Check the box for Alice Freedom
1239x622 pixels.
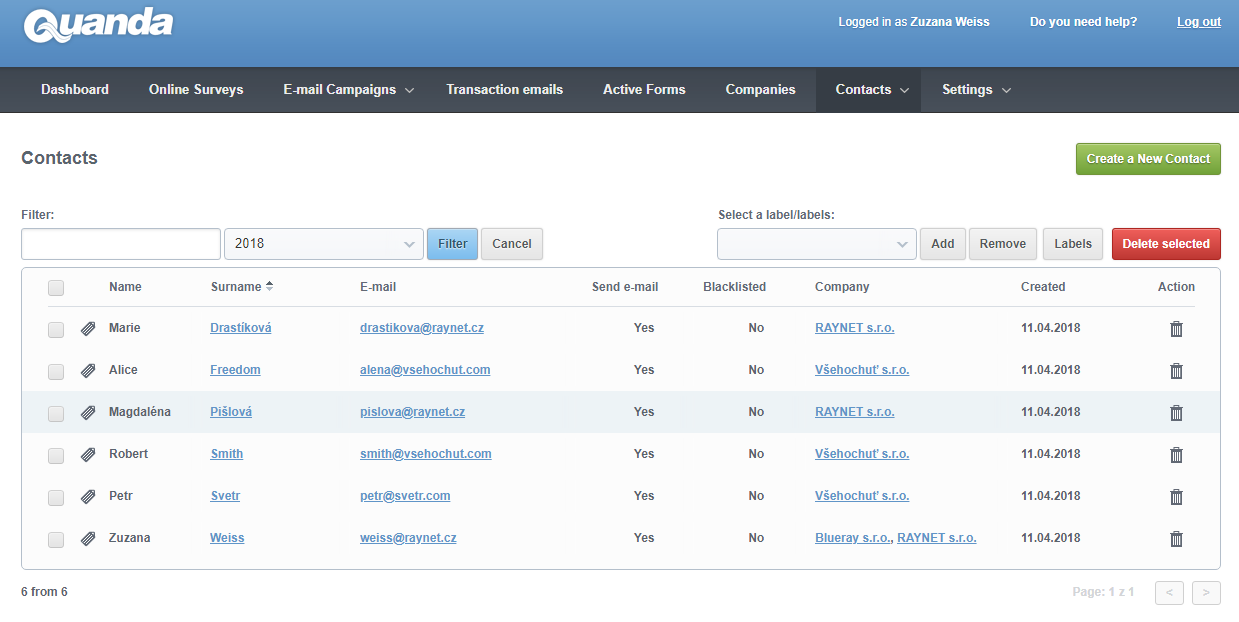click(56, 371)
